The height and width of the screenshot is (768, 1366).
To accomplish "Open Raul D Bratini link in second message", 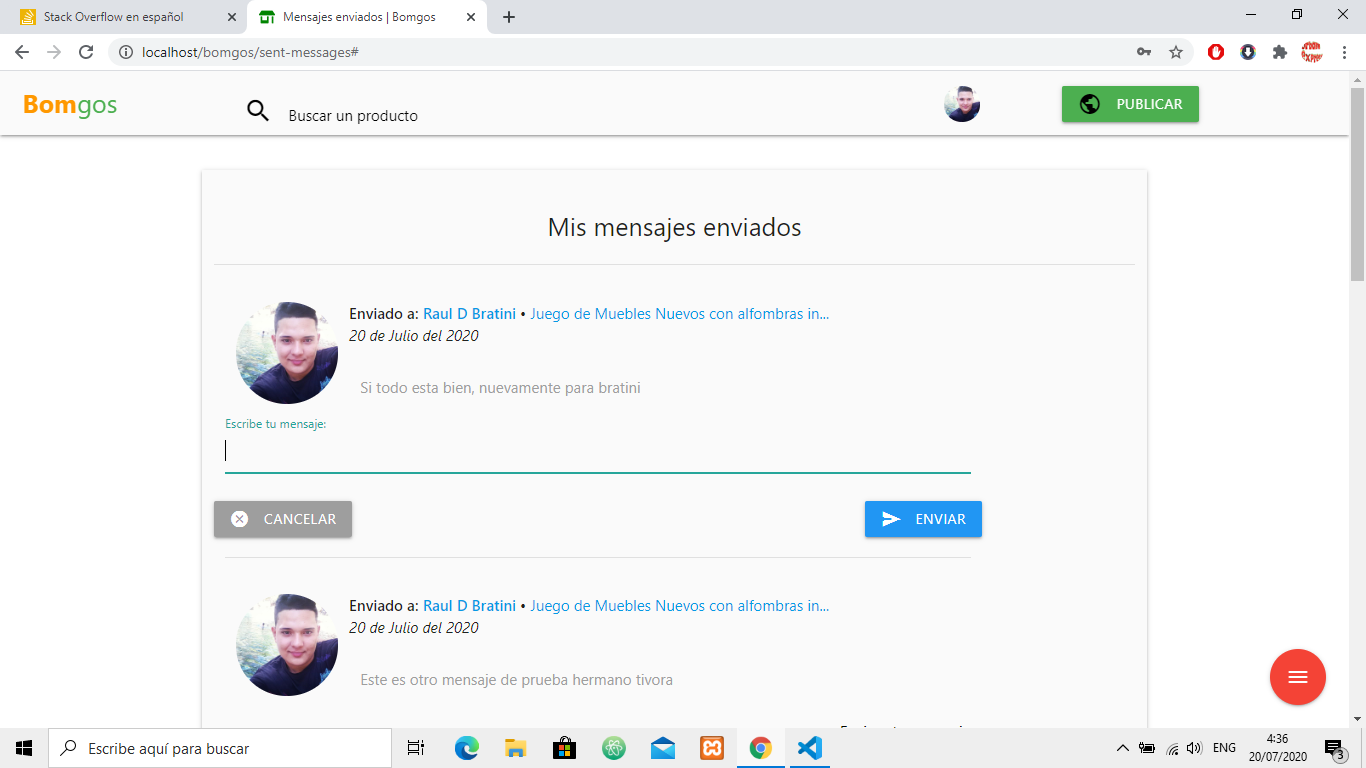I will tap(469, 606).
